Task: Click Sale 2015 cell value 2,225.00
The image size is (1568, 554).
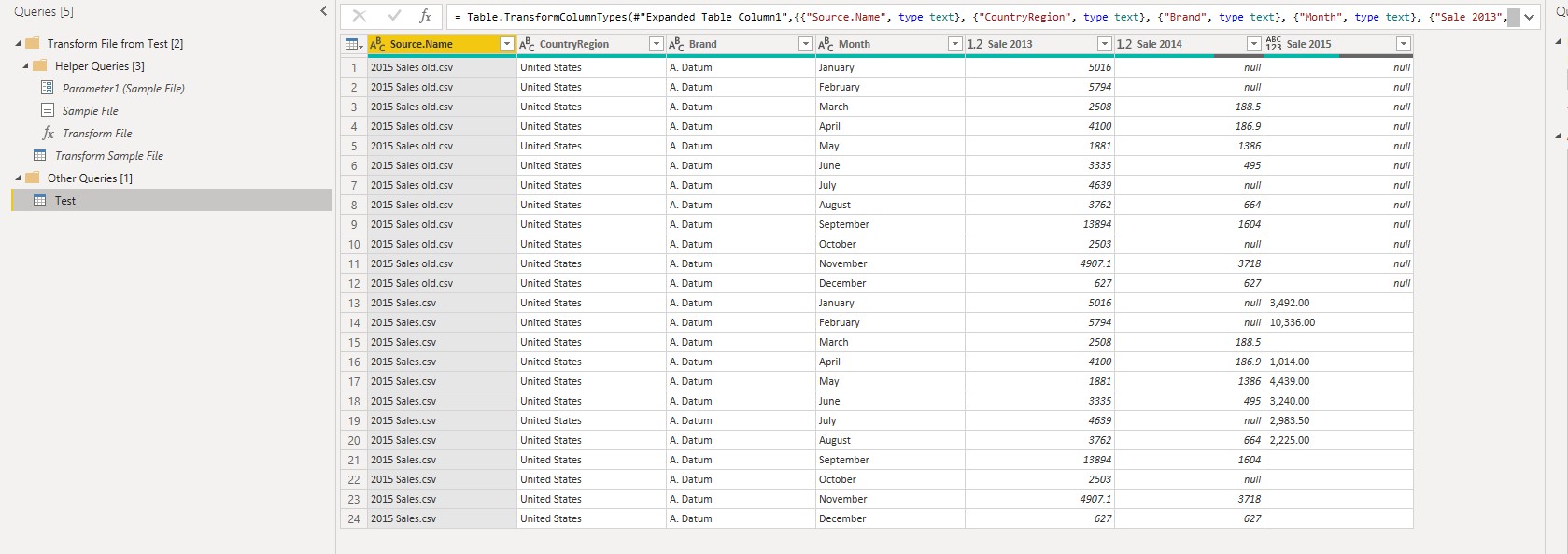Action: point(1338,440)
